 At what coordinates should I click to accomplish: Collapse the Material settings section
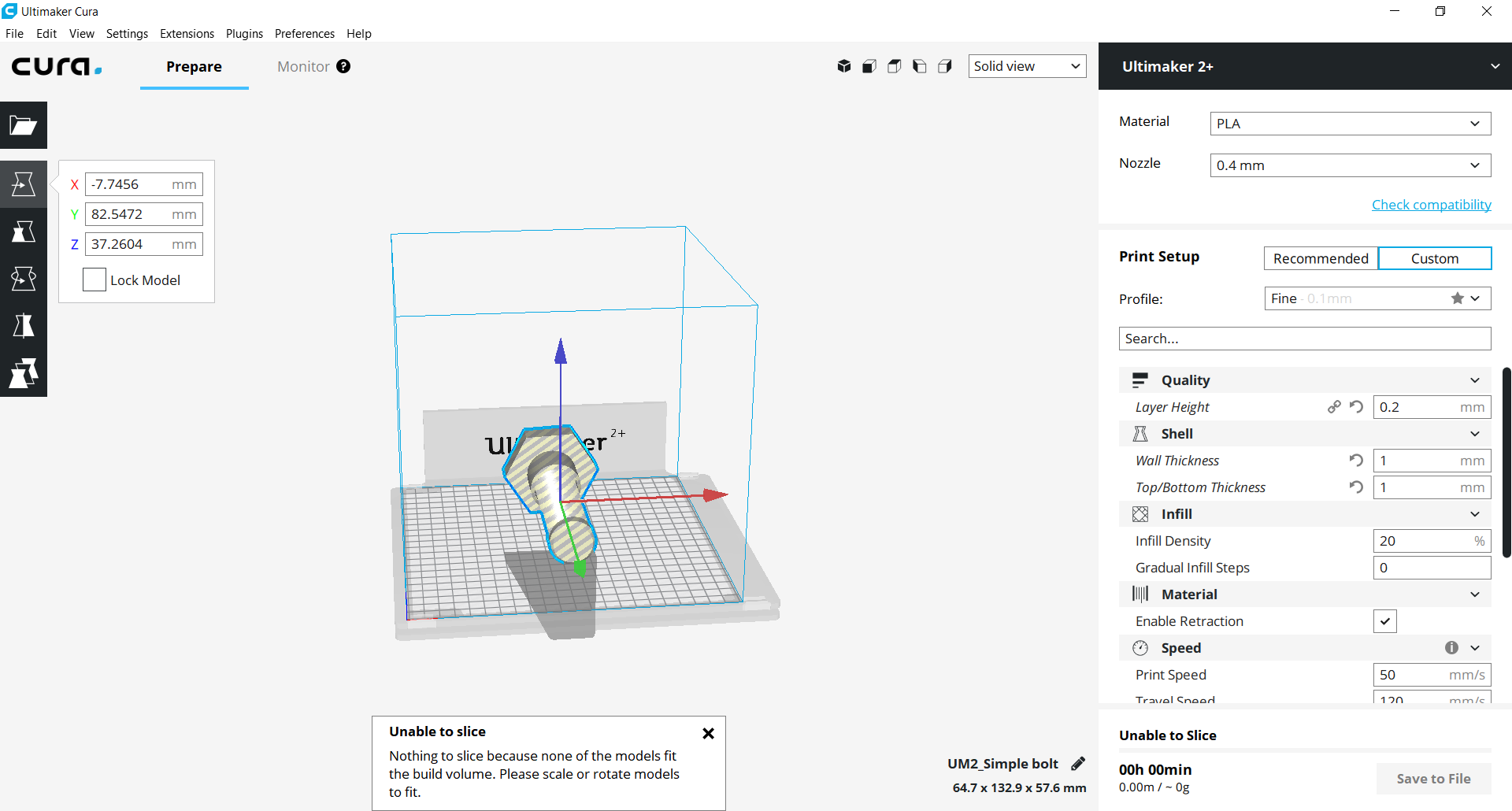(x=1475, y=594)
